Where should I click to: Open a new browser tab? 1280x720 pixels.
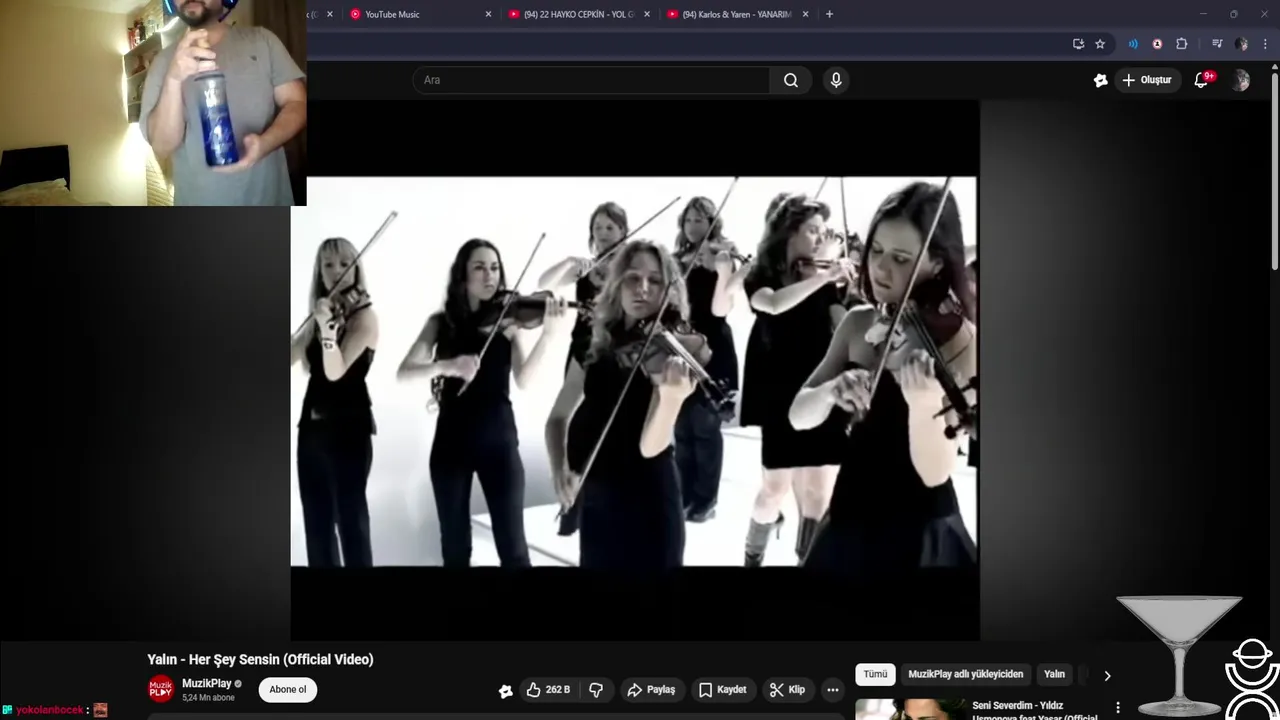829,14
